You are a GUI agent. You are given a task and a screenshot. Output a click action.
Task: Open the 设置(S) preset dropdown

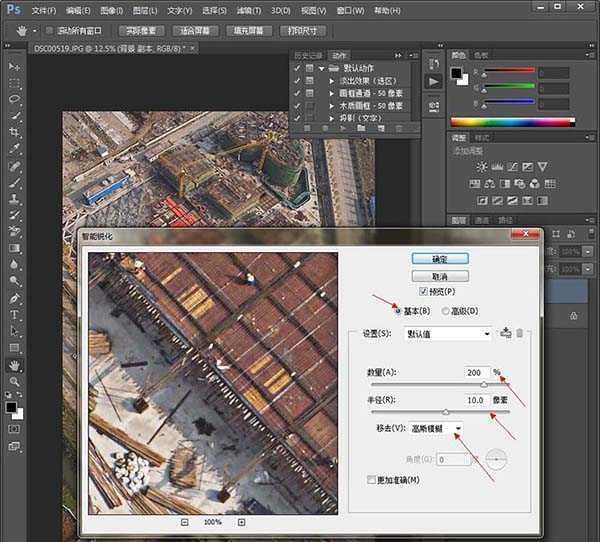[447, 334]
